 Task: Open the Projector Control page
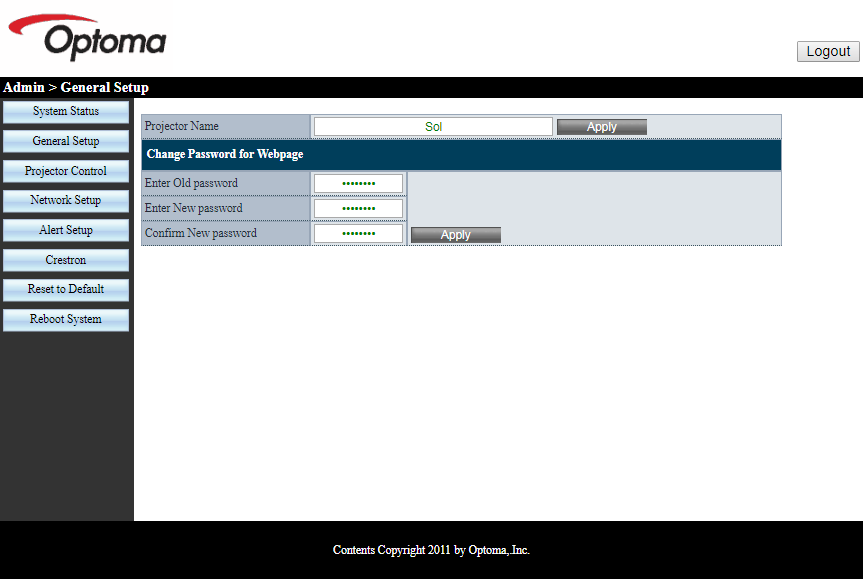coord(66,171)
